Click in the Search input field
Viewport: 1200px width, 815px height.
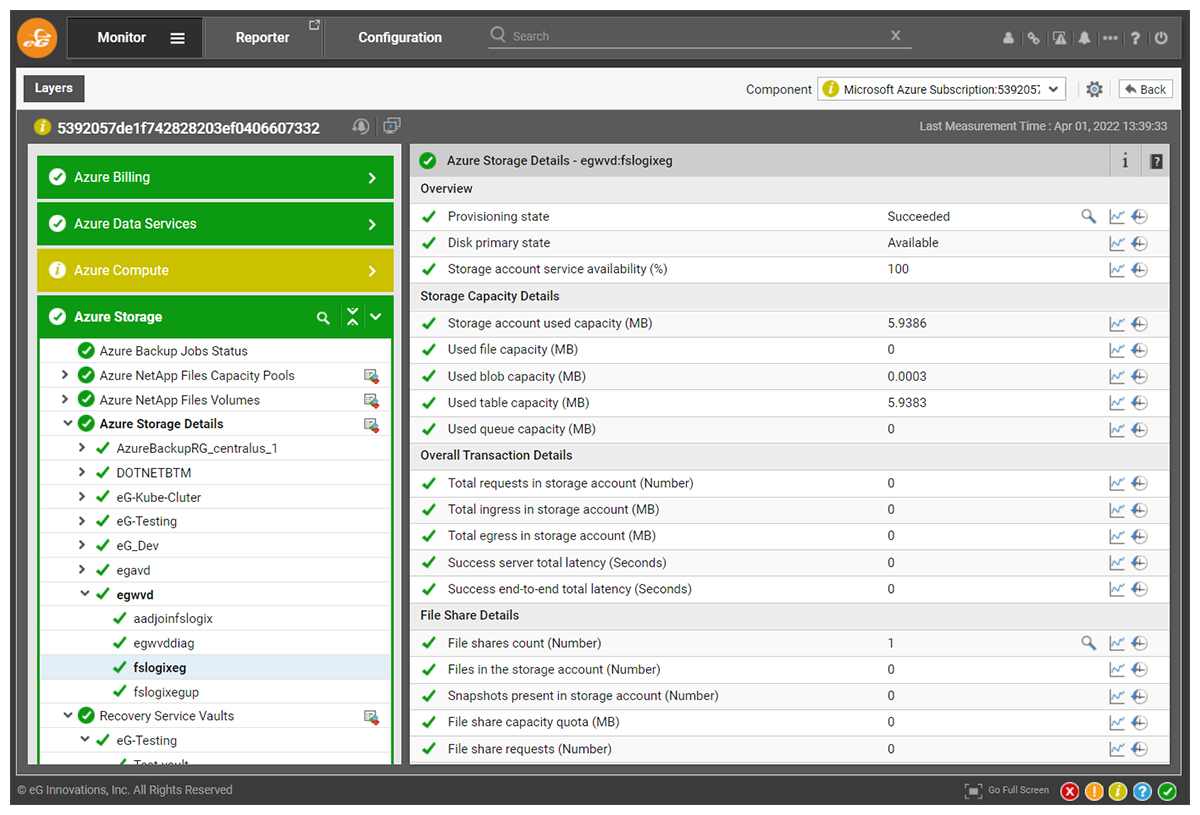click(700, 36)
